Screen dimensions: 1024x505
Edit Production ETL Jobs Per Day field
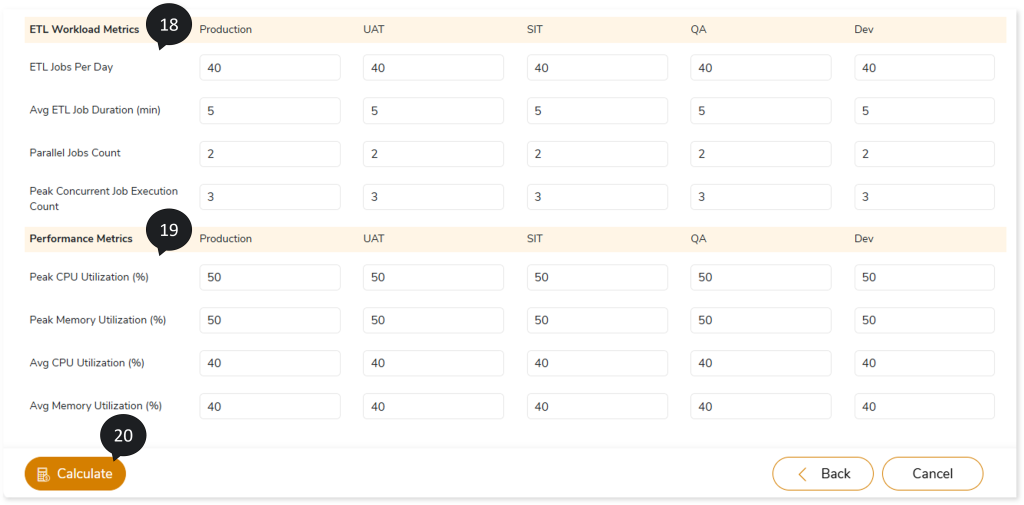(270, 68)
